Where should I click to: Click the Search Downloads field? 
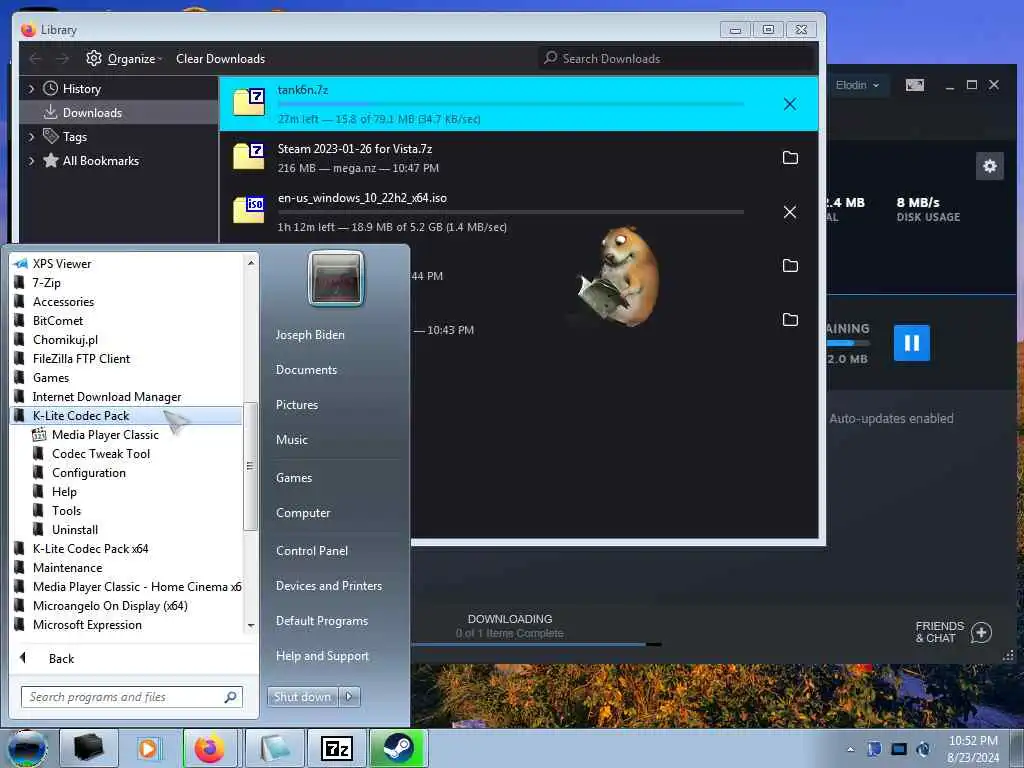(x=677, y=58)
